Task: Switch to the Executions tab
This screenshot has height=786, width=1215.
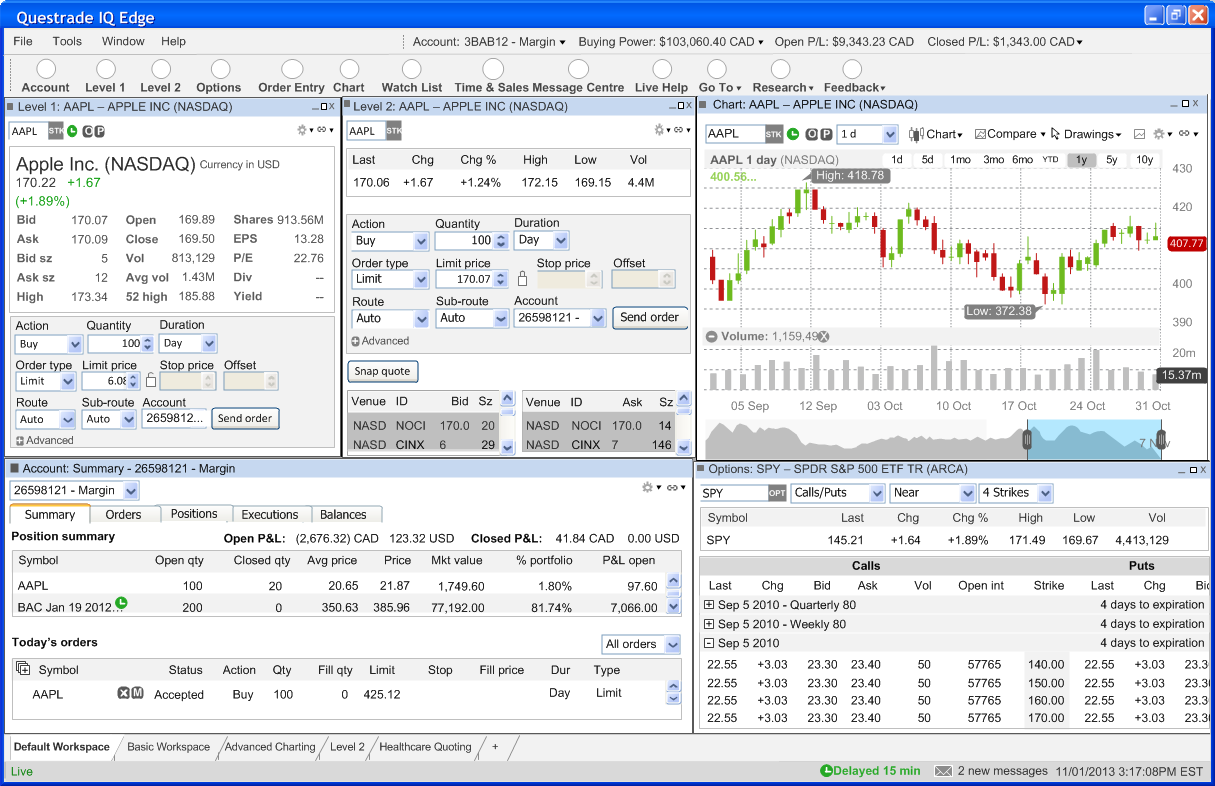Action: pos(270,514)
